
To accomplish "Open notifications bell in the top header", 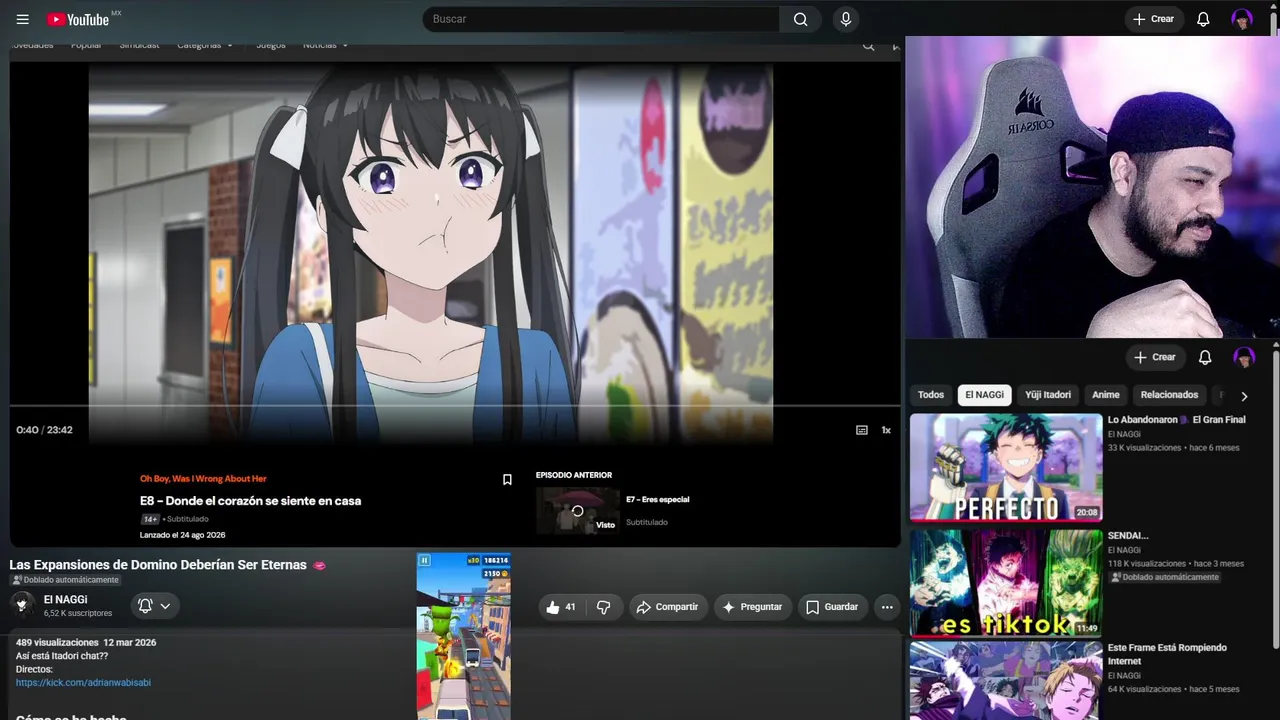I will coord(1203,19).
